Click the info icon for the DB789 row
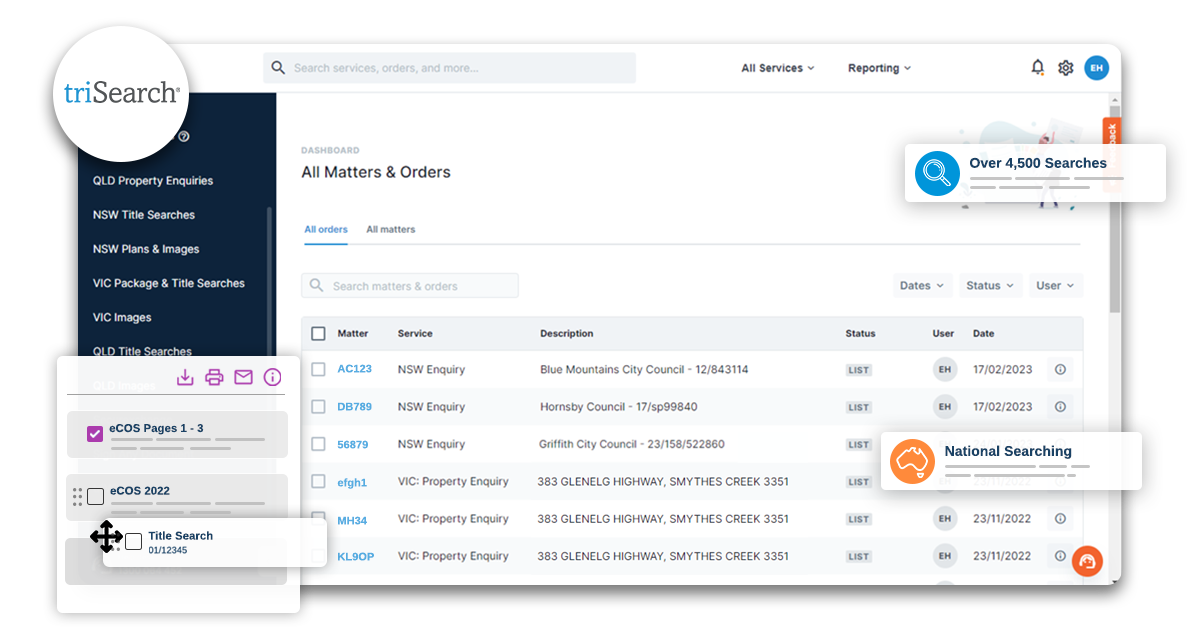Viewport: 1200px width, 628px height. (1060, 407)
